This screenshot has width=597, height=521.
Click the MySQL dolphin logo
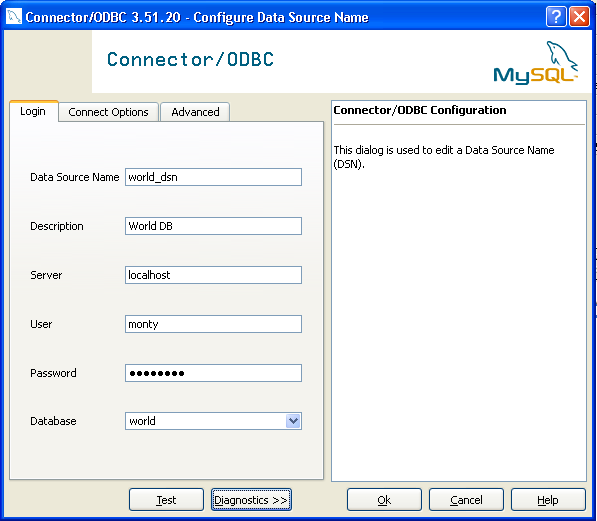(x=536, y=62)
